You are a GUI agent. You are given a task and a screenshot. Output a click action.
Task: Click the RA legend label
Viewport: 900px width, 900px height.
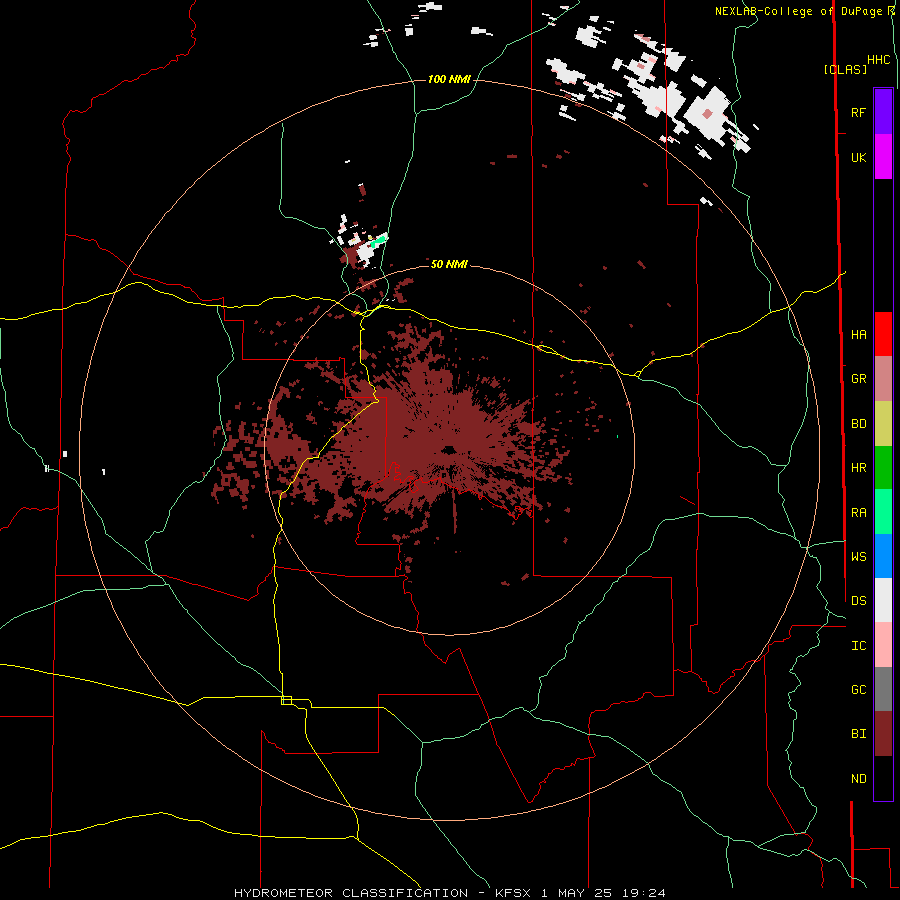[858, 513]
